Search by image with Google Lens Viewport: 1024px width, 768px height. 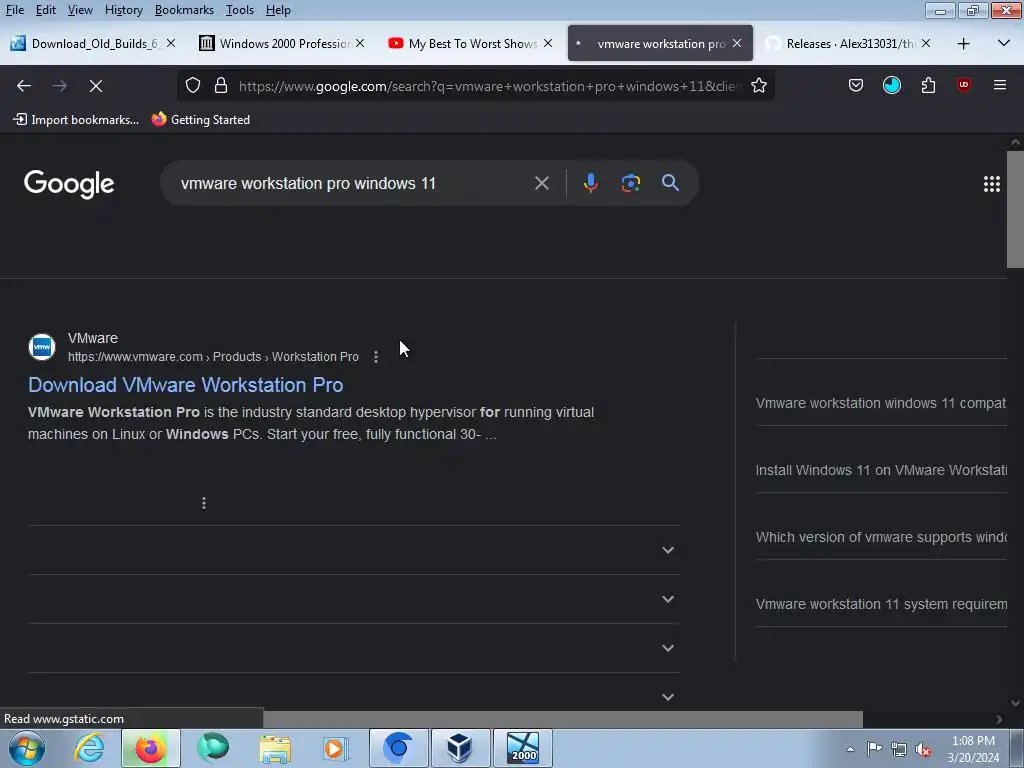[x=630, y=183]
